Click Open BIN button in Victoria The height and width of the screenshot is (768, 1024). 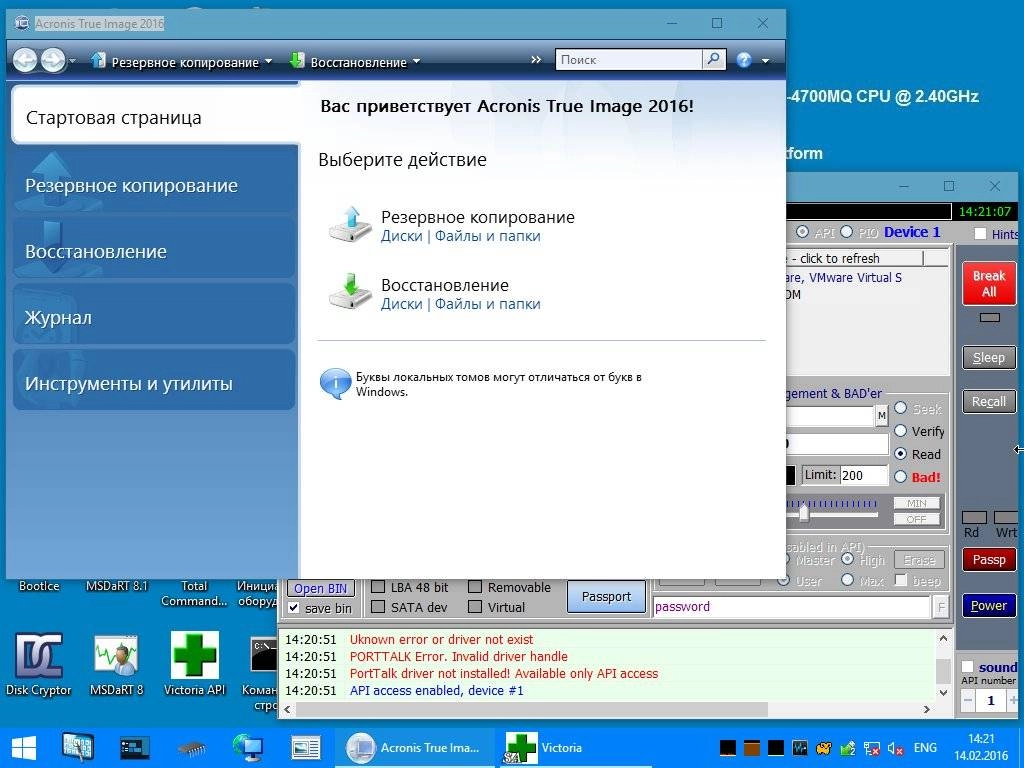tap(320, 588)
